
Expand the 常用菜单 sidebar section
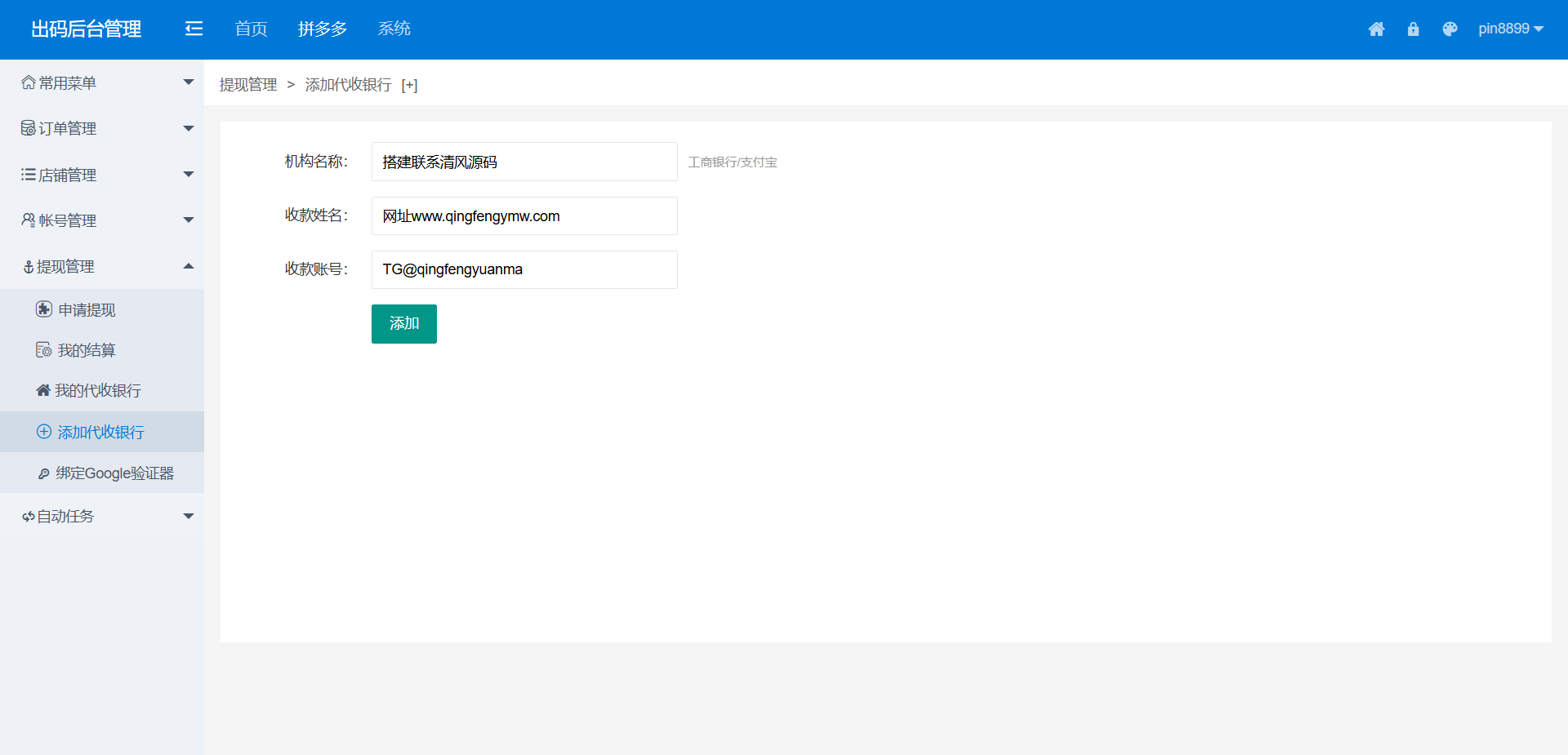tap(189, 82)
